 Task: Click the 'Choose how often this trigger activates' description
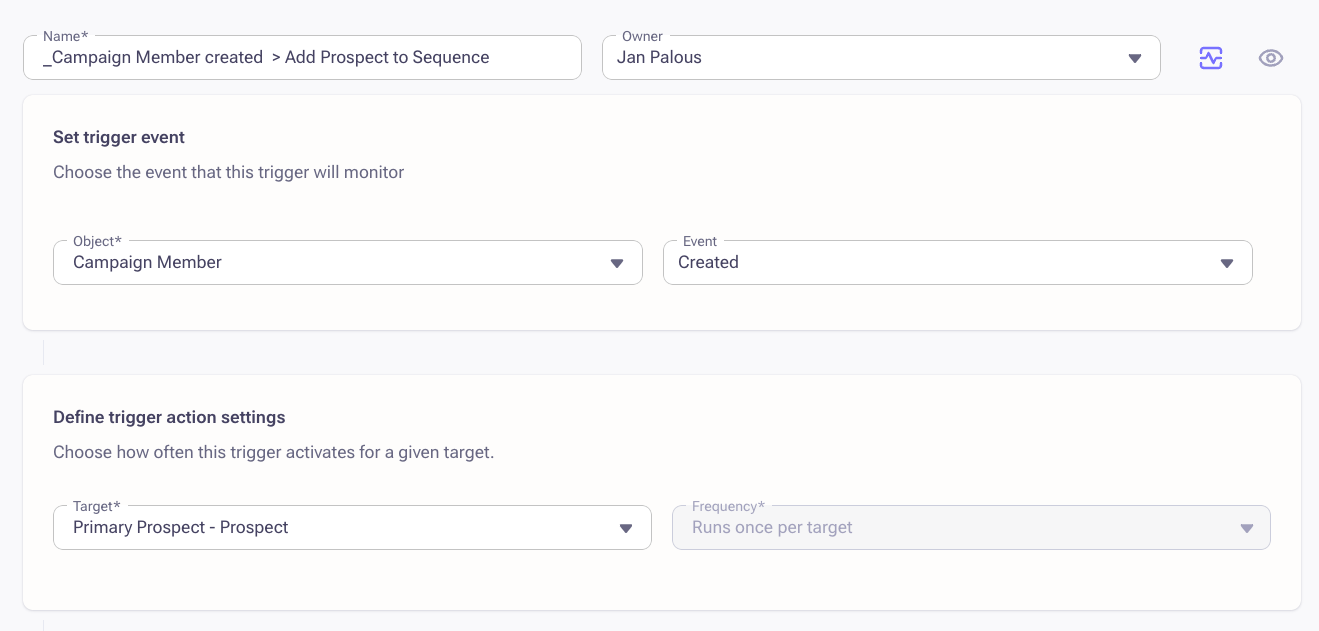tap(273, 452)
